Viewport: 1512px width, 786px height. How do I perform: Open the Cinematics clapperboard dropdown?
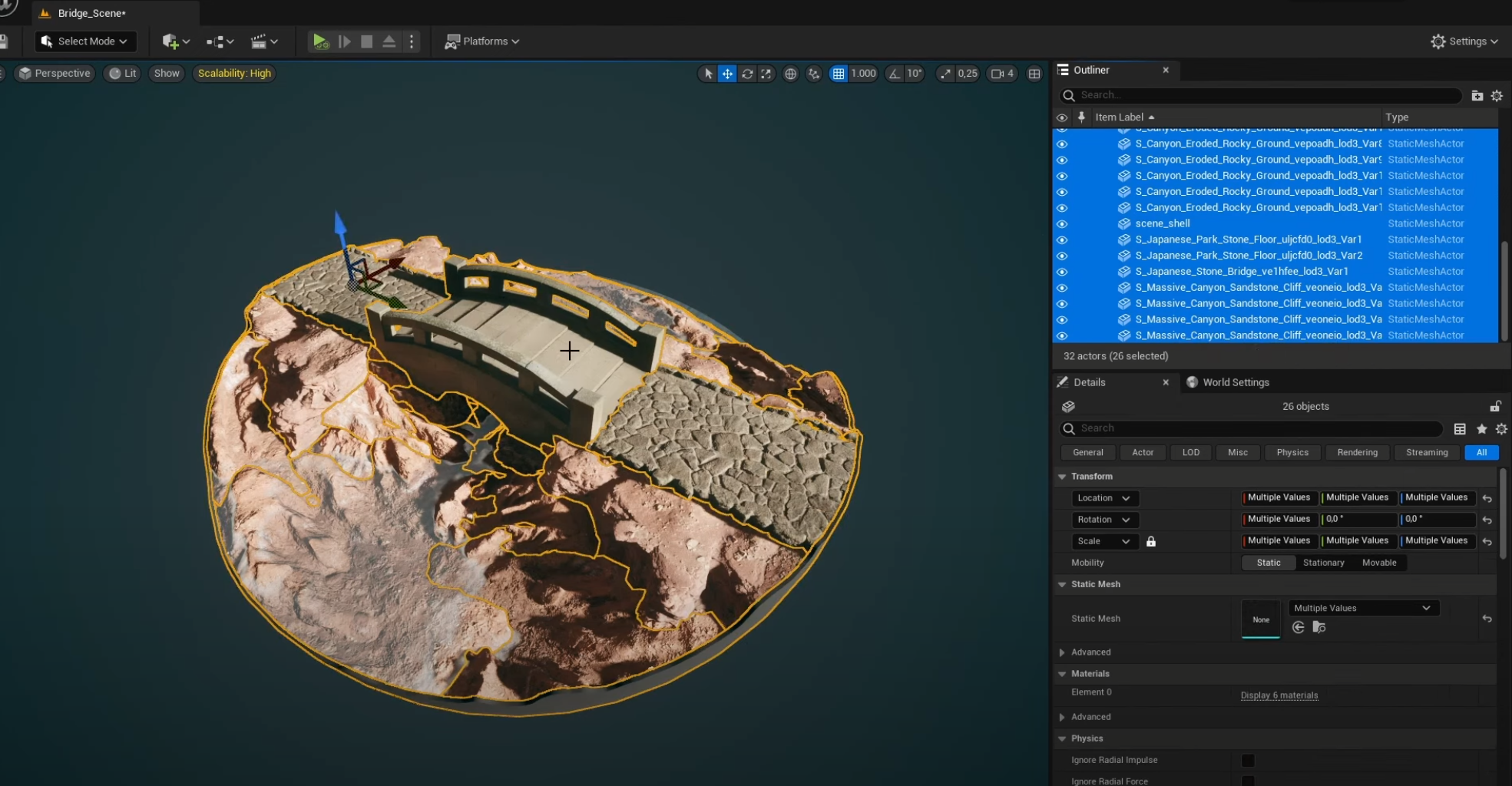click(264, 41)
